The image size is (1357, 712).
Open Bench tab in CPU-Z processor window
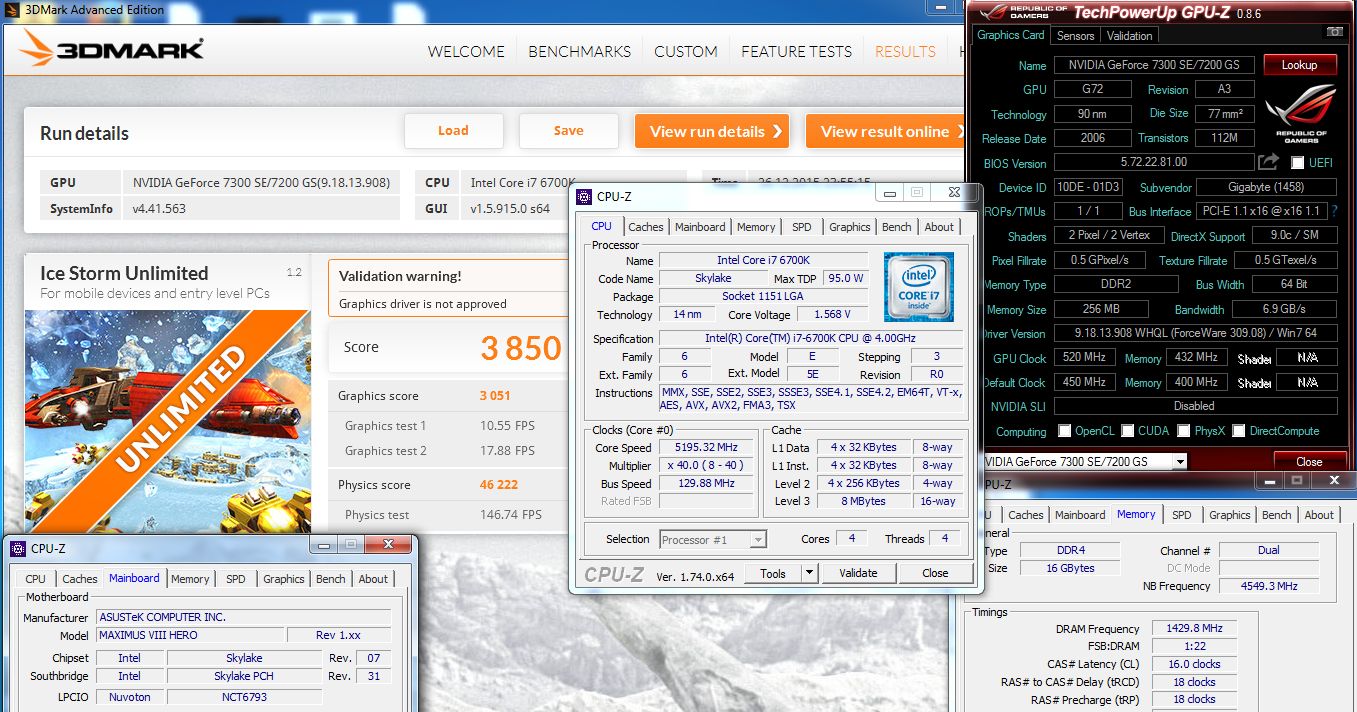pos(896,227)
